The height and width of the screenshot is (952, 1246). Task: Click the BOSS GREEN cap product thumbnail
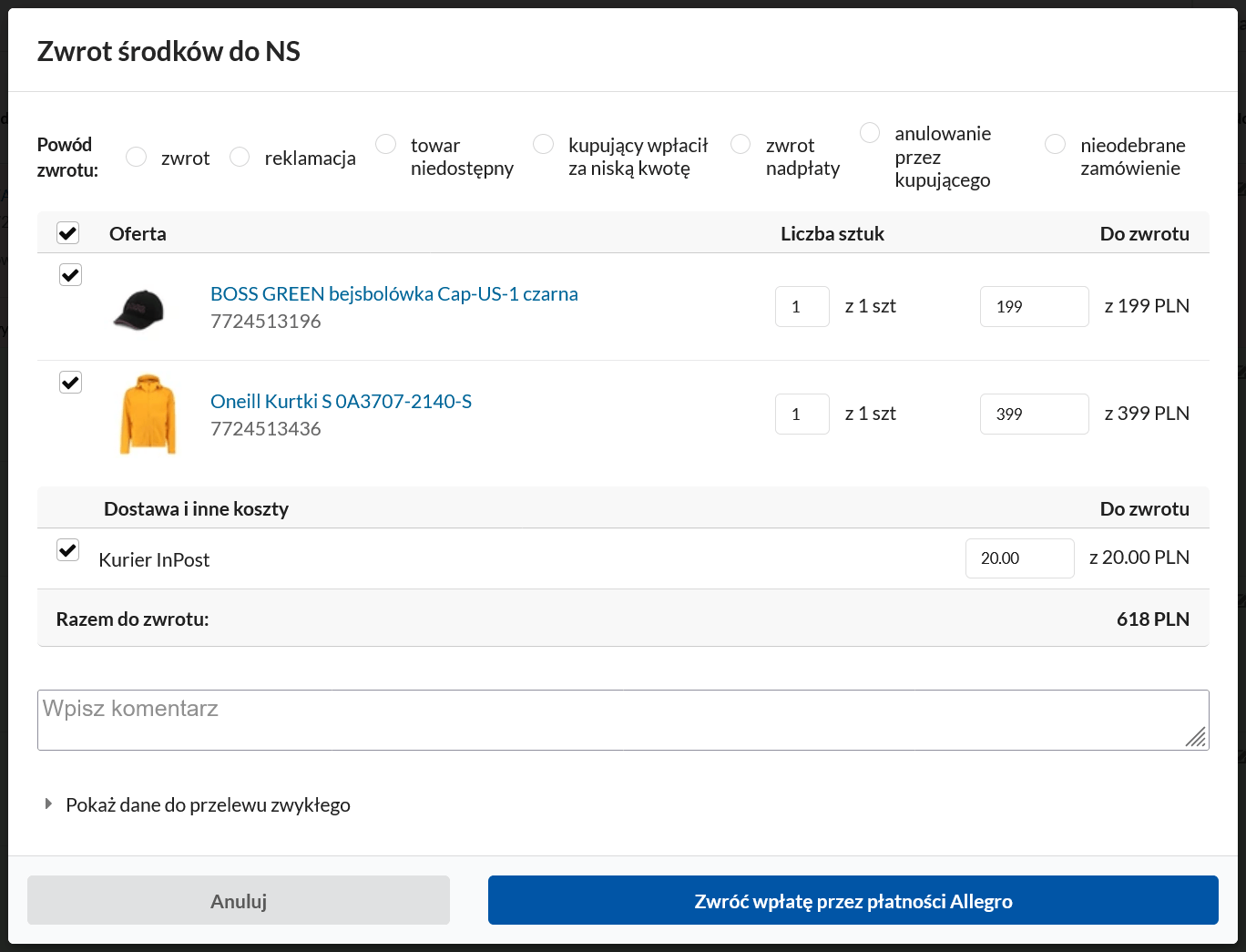tap(138, 309)
